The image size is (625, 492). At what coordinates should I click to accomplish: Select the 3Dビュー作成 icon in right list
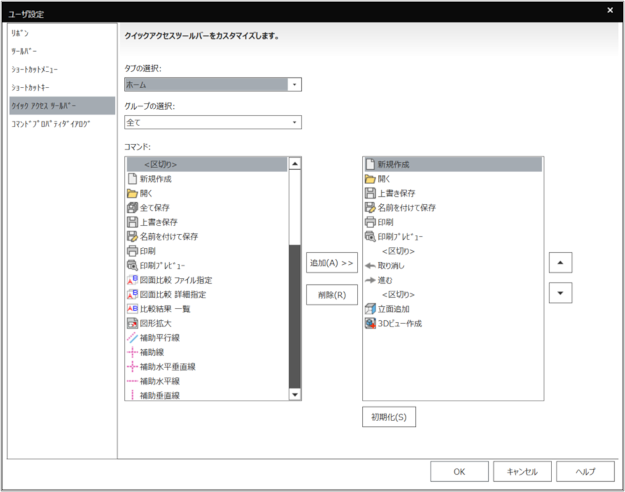(x=370, y=324)
